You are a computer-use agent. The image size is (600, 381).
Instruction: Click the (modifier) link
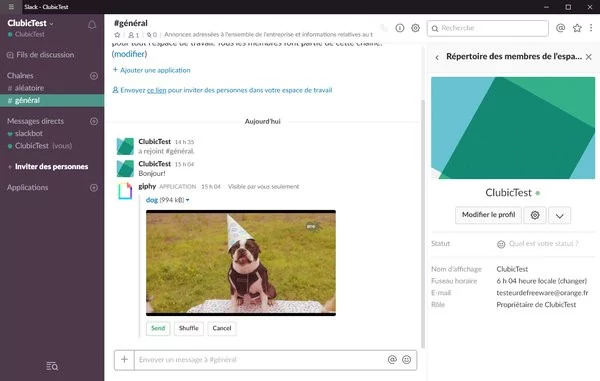(x=129, y=54)
